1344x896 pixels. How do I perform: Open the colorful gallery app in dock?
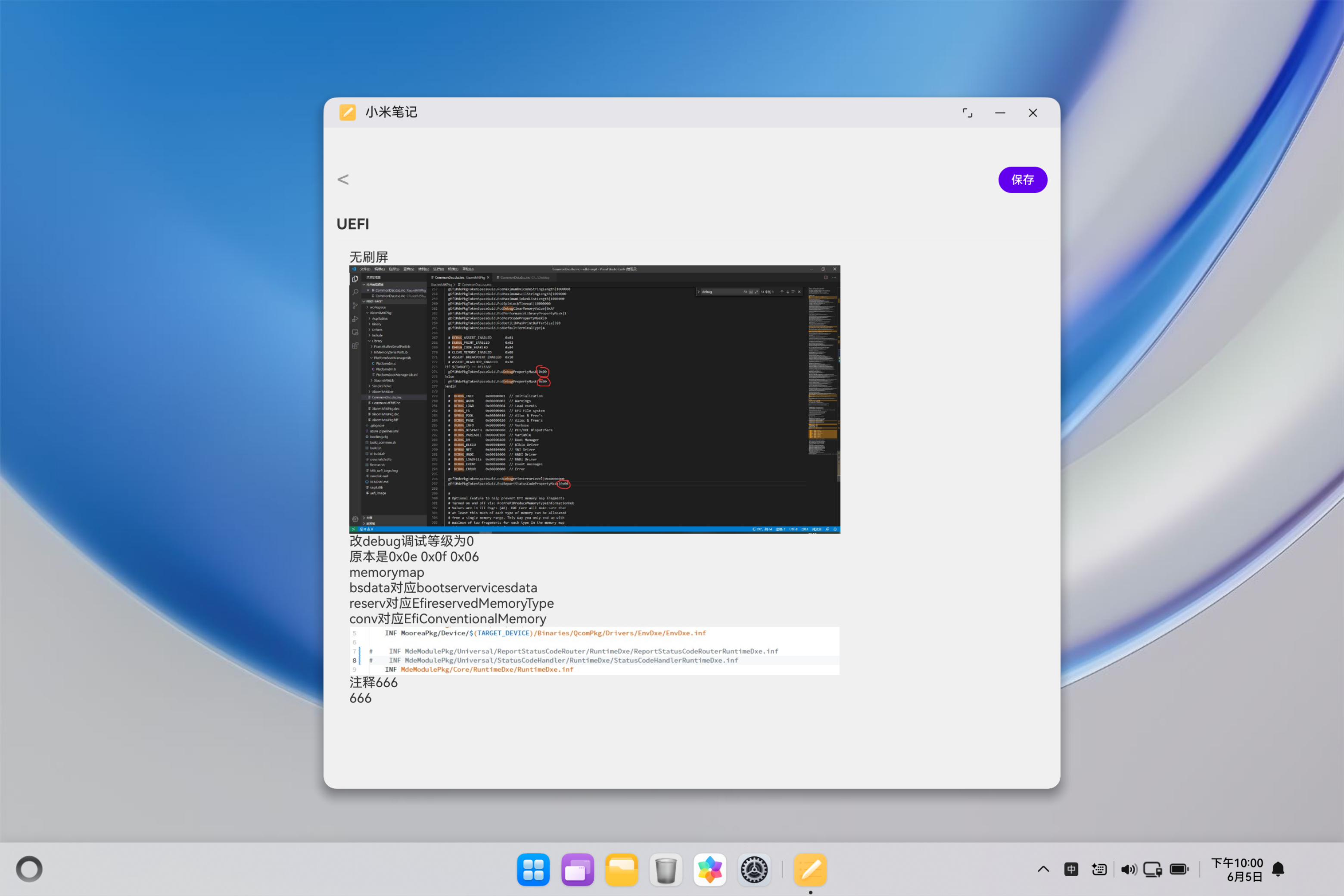pos(710,870)
